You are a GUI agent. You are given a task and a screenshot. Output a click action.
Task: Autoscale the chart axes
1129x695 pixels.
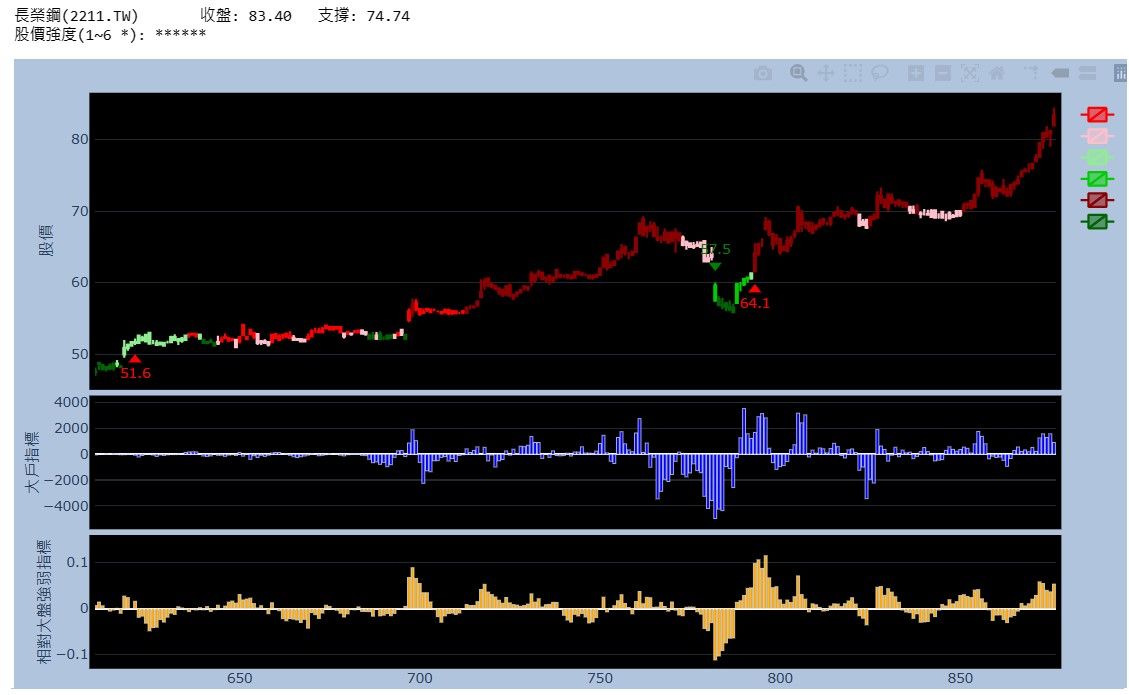pyautogui.click(x=970, y=73)
